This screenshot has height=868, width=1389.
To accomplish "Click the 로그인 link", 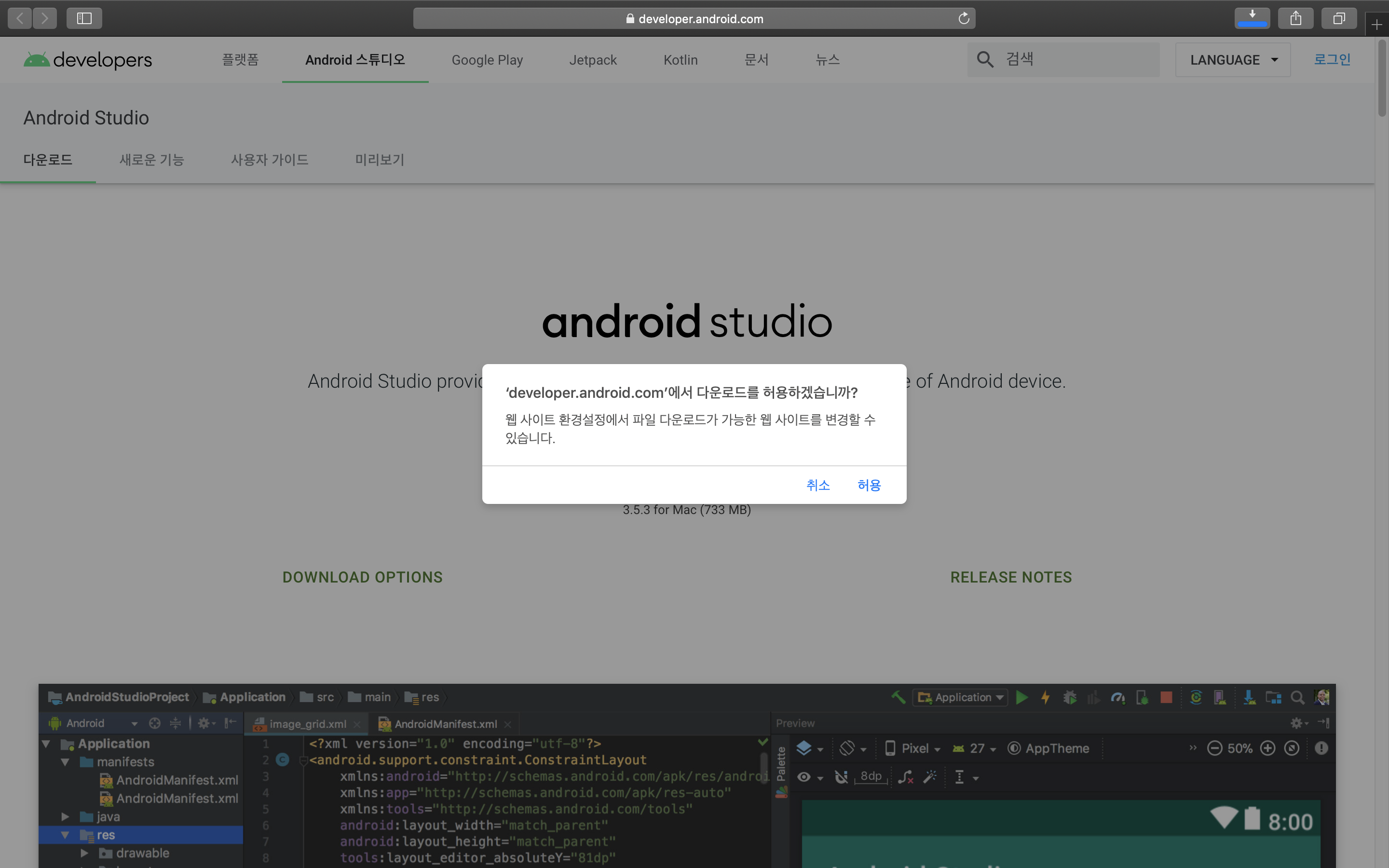I will pos(1332,59).
